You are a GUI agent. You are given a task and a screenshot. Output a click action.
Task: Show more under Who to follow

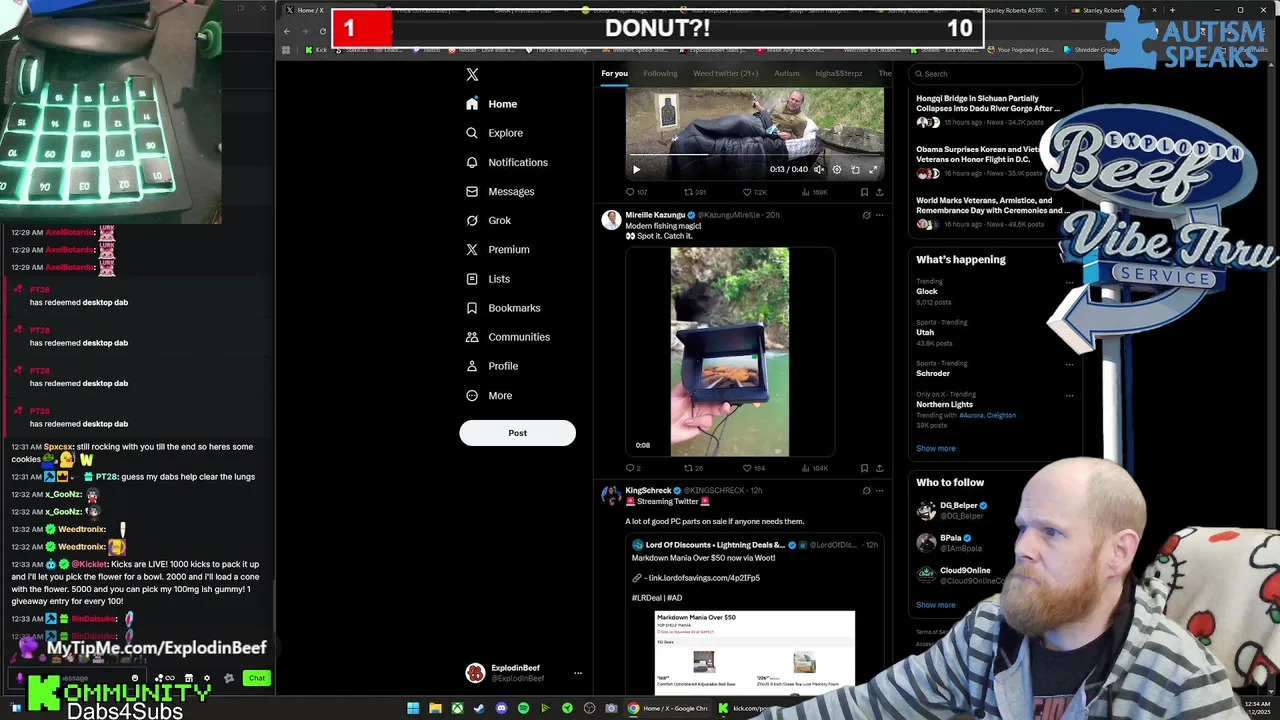point(935,605)
